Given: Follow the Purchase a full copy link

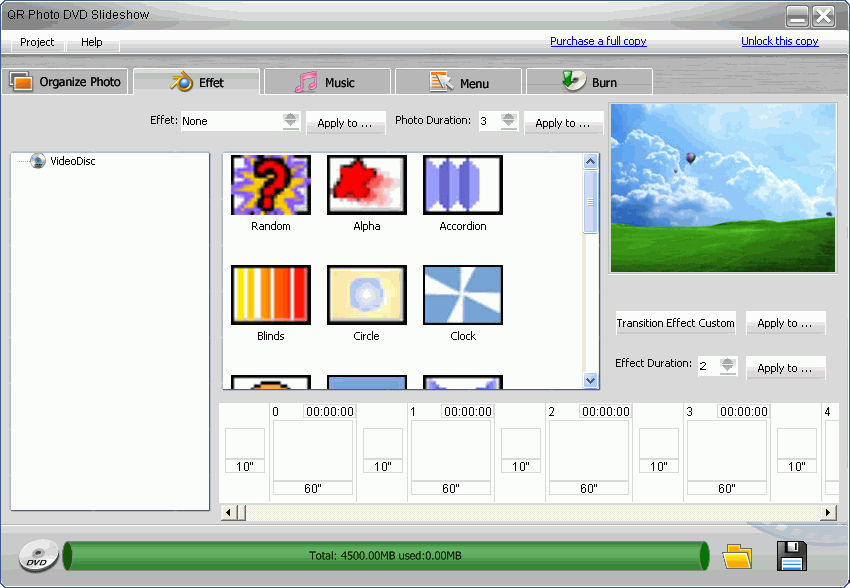Looking at the screenshot, I should click(598, 41).
